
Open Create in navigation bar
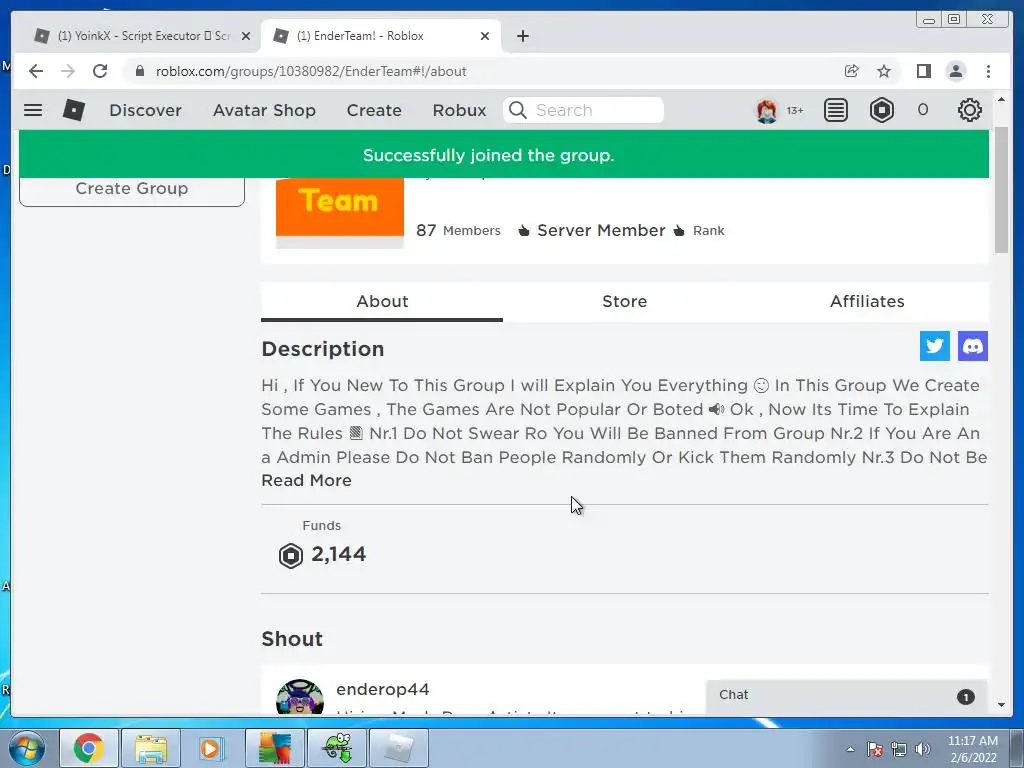pos(374,110)
